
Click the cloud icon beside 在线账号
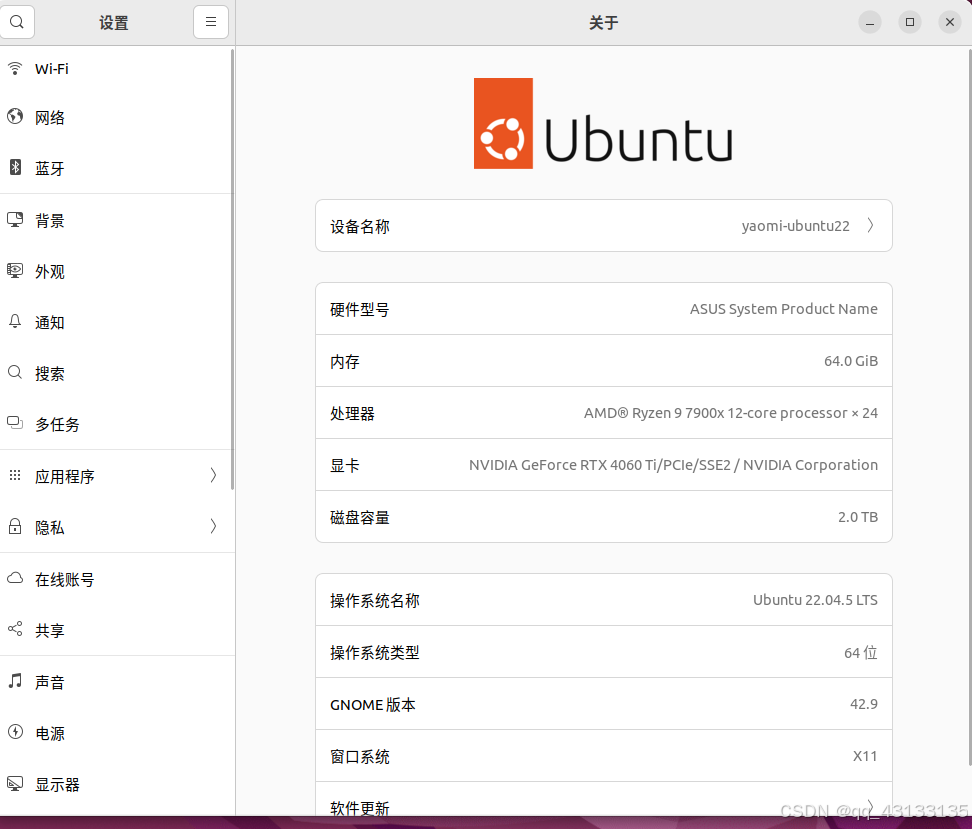(15, 579)
